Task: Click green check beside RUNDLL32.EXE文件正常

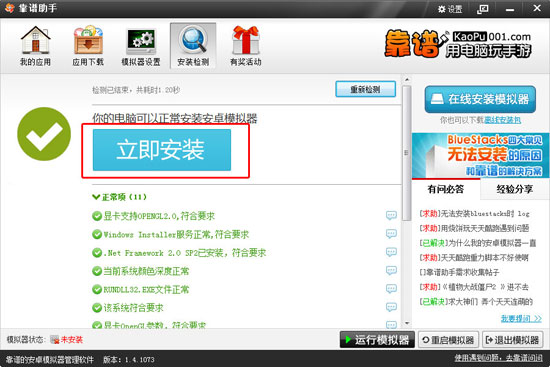Action: coord(97,289)
